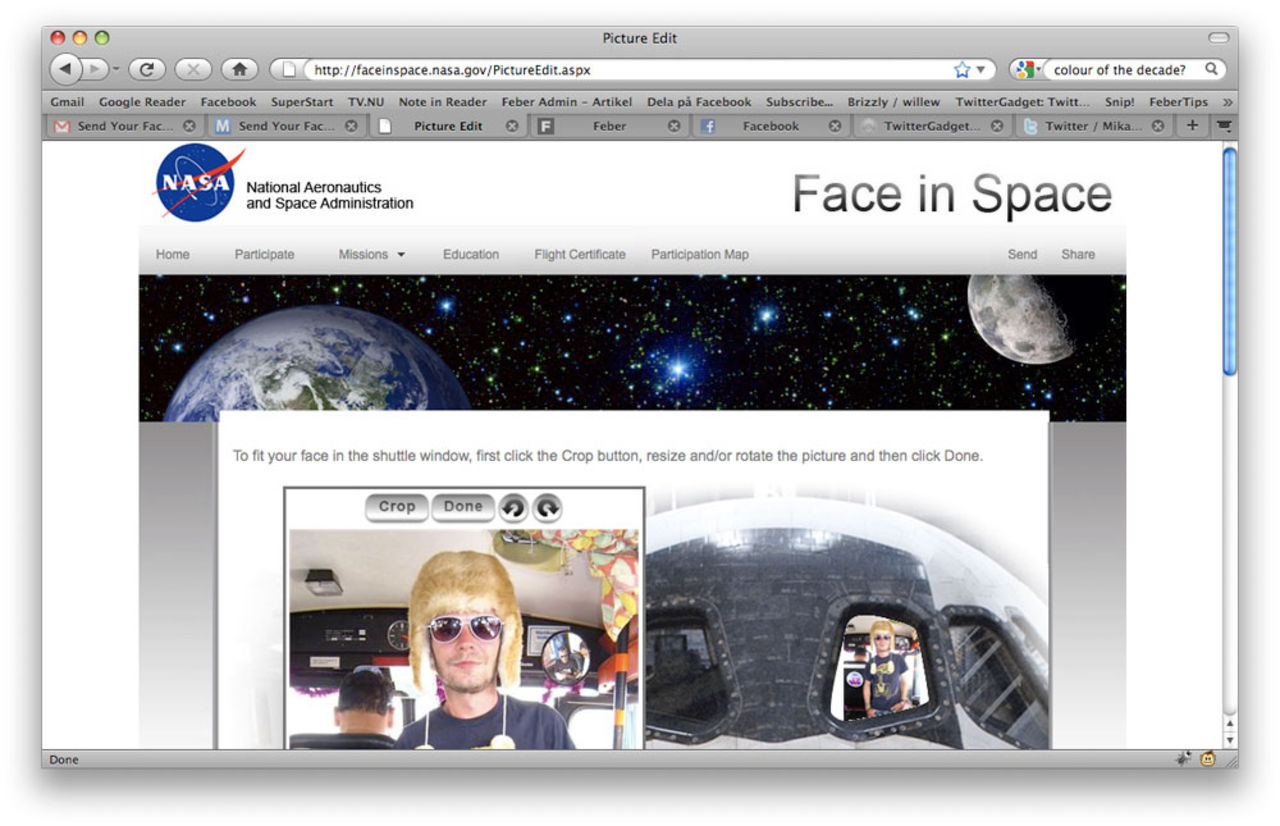
Task: Go to browser home page icon
Action: click(x=239, y=70)
